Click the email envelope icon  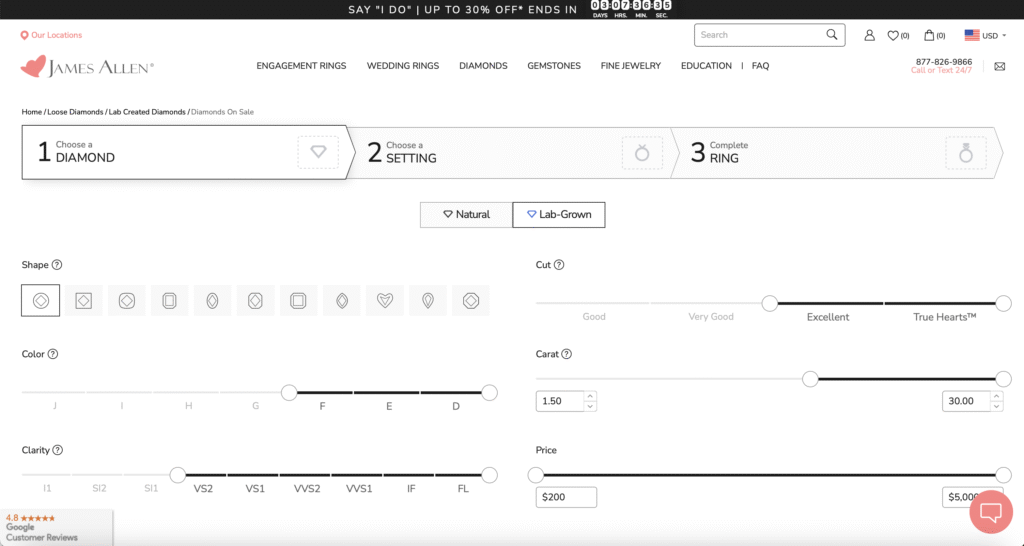999,67
